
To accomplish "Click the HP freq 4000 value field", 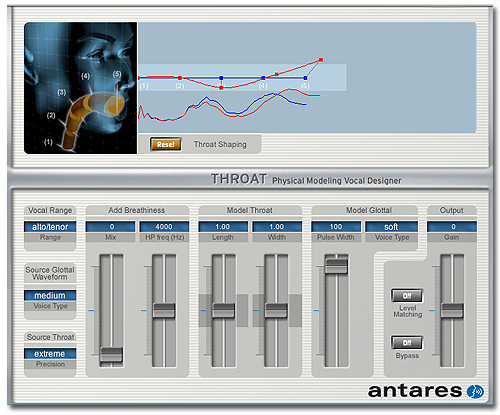I will [164, 227].
